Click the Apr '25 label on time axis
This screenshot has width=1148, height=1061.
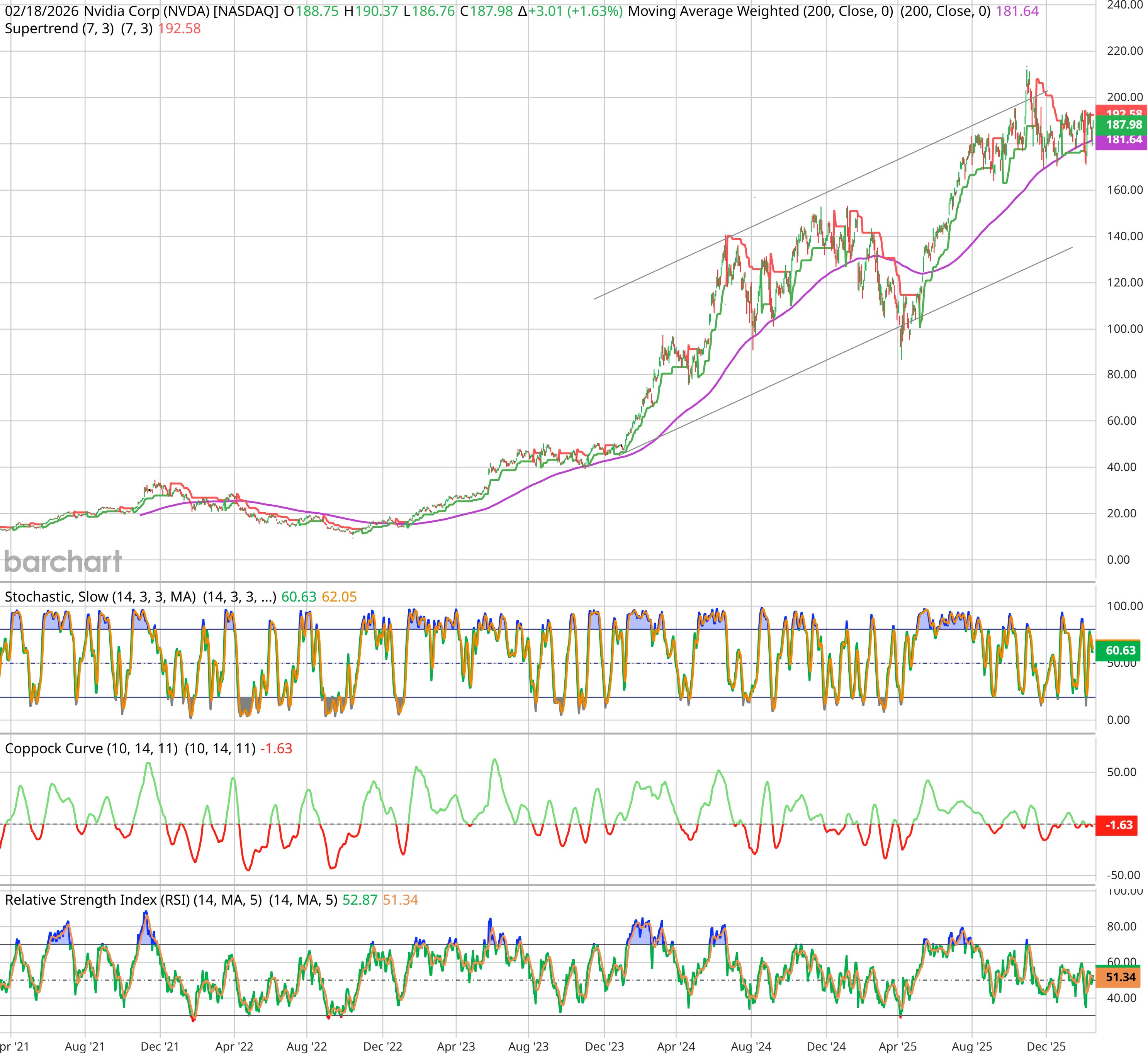(898, 1047)
